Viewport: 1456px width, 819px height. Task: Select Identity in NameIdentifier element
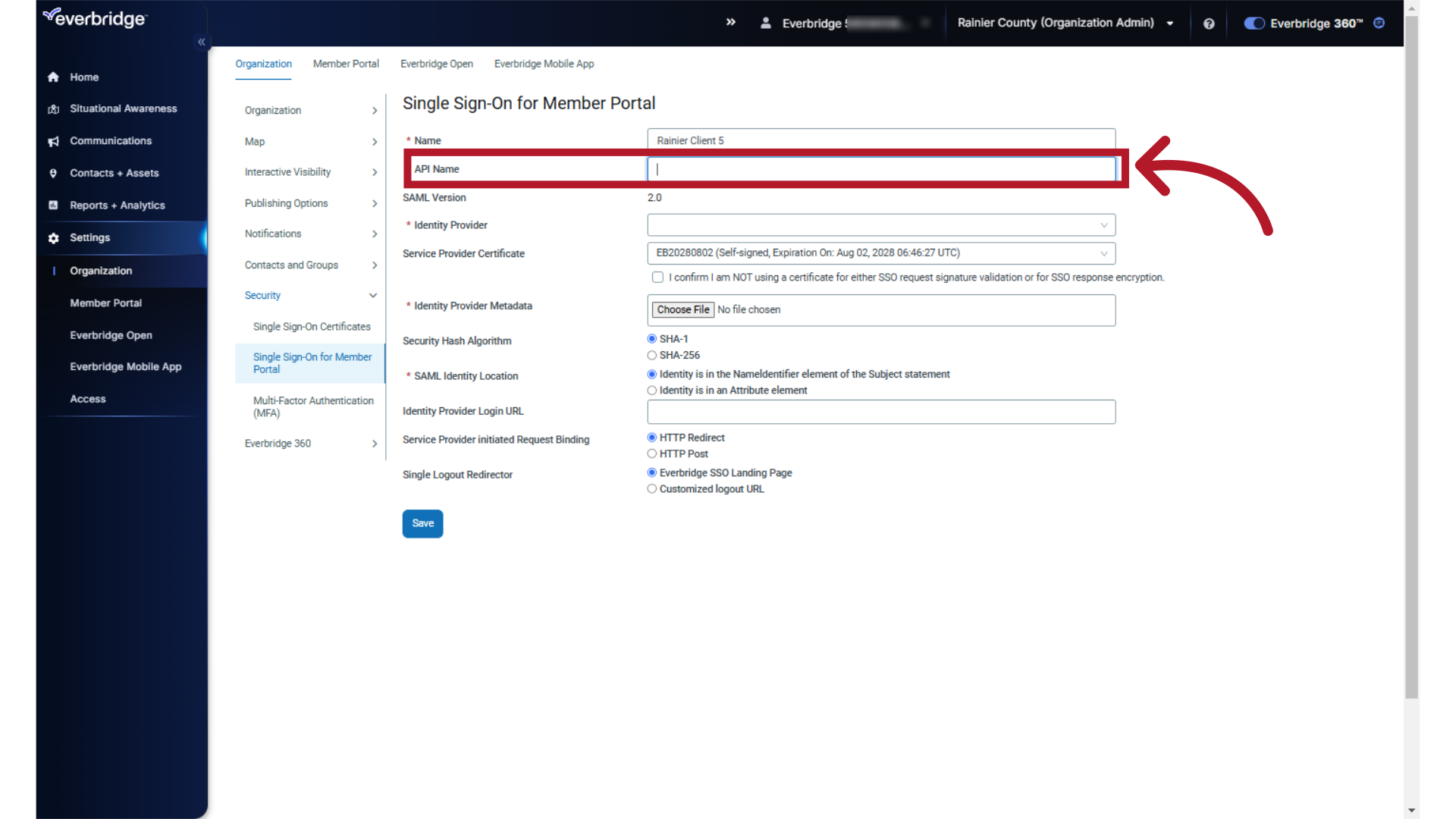tap(652, 374)
